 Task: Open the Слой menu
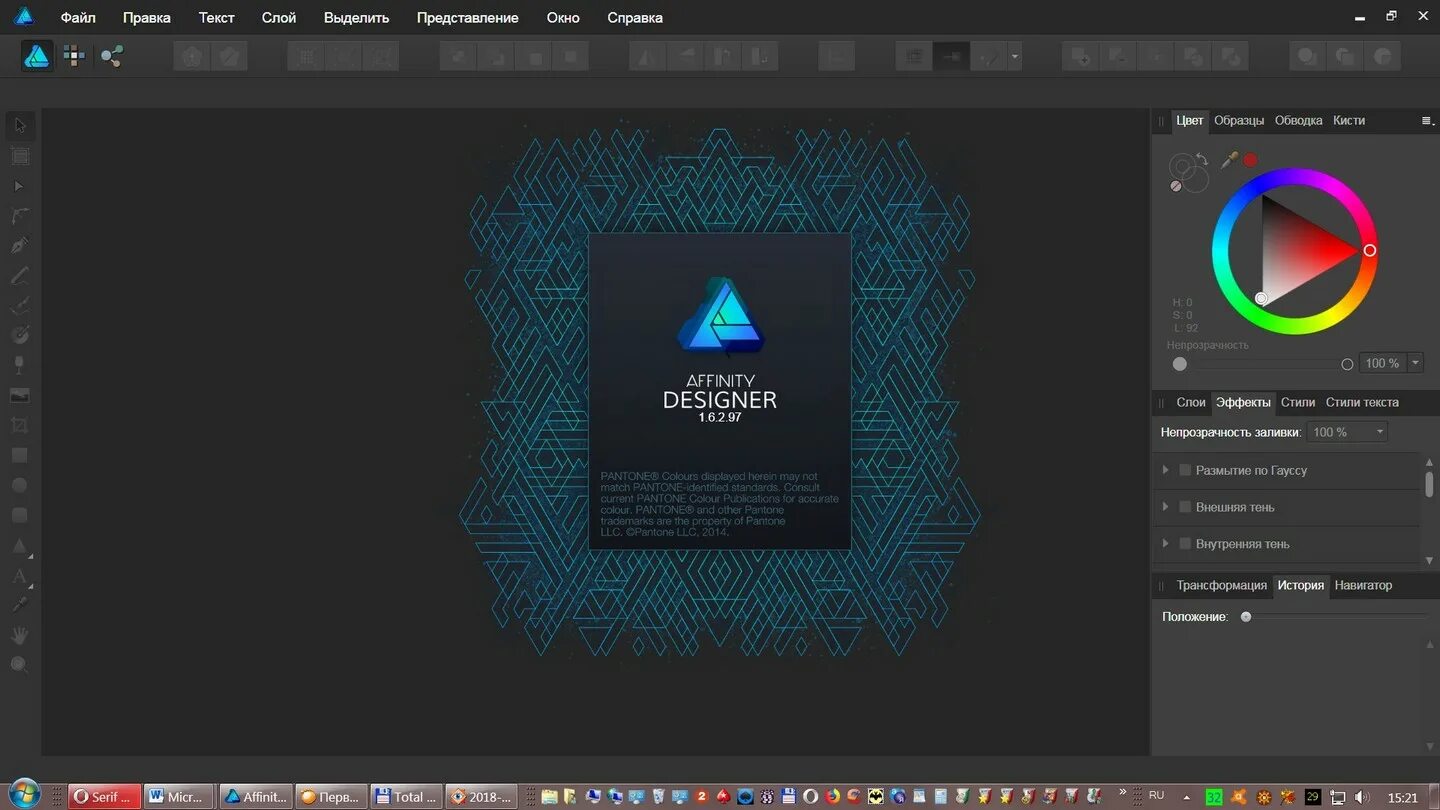tap(278, 18)
